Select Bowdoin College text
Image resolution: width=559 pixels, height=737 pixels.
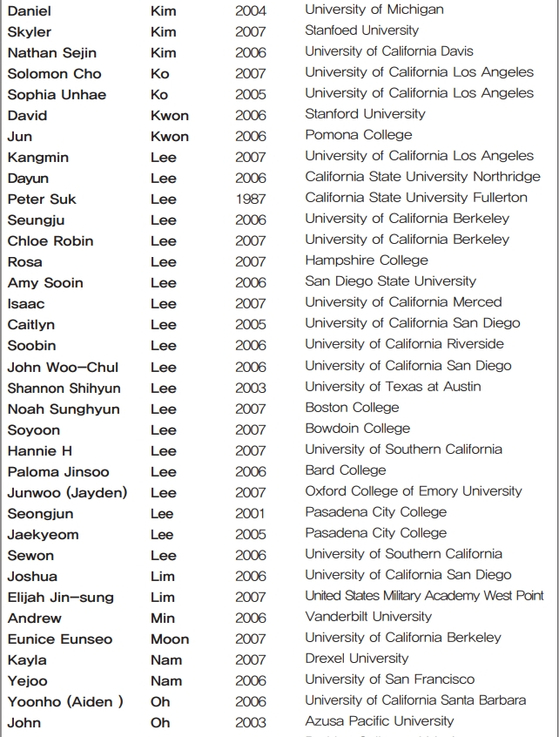pyautogui.click(x=357, y=428)
